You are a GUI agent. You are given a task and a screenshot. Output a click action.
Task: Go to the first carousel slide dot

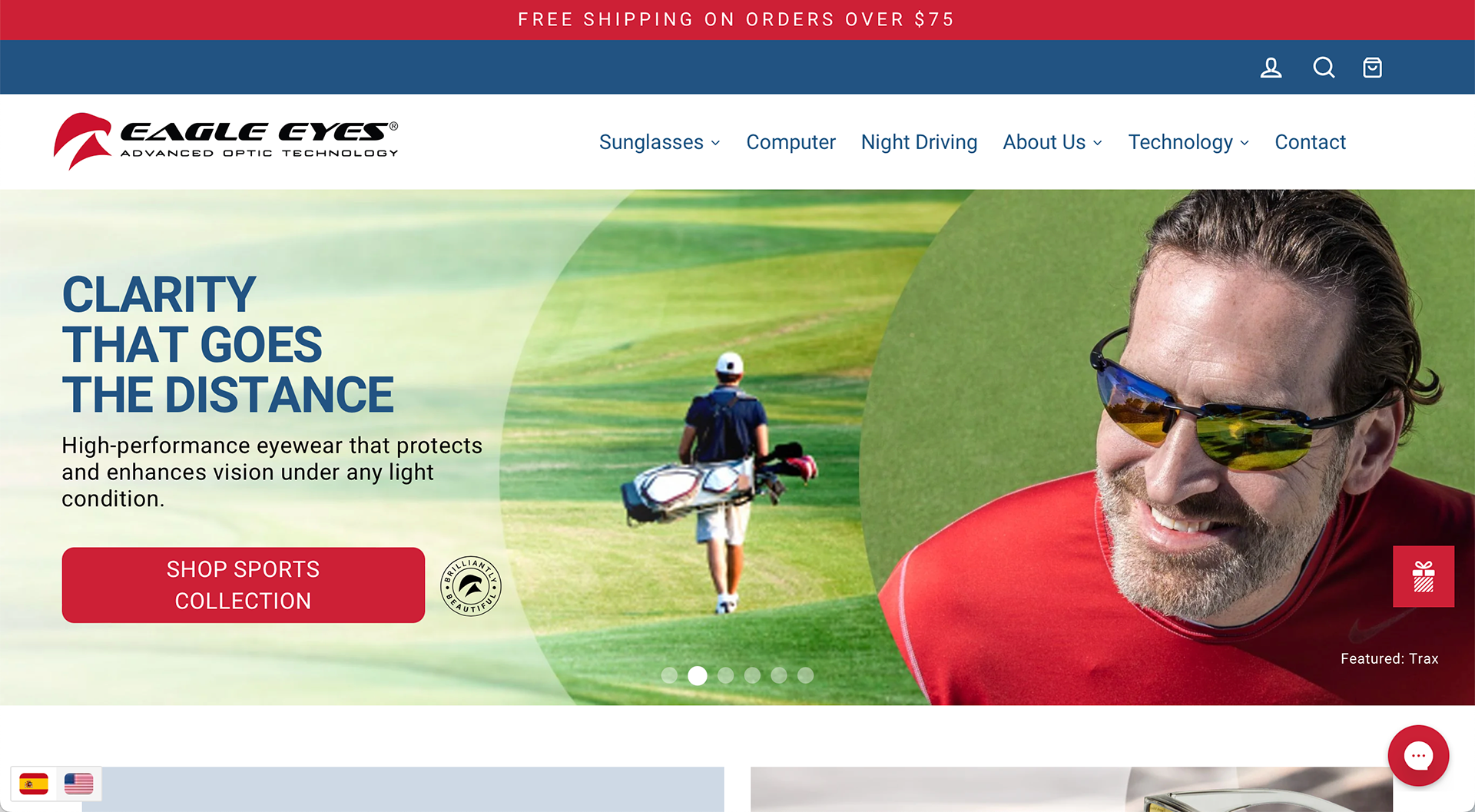click(x=669, y=675)
